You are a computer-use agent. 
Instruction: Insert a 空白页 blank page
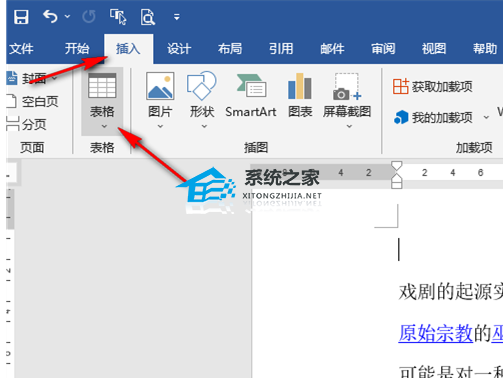click(33, 101)
